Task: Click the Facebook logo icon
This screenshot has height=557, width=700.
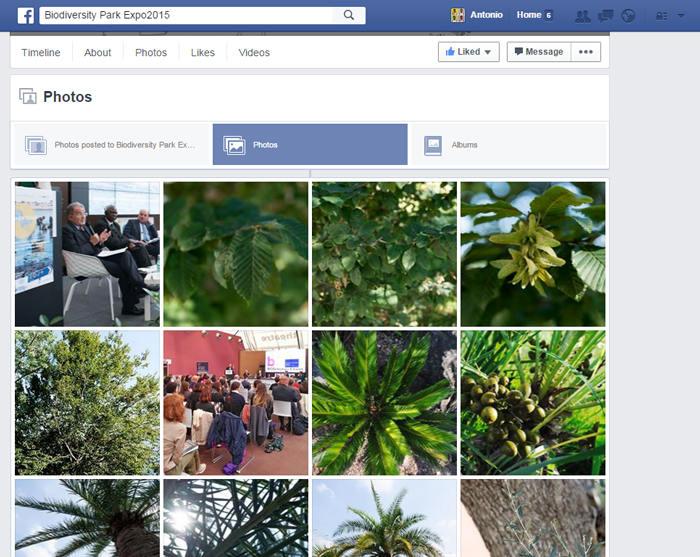Action: pyautogui.click(x=25, y=16)
